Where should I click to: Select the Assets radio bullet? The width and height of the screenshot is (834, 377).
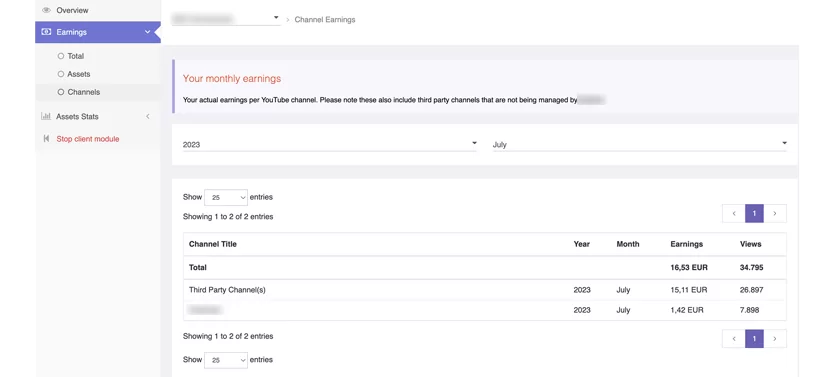[61, 74]
